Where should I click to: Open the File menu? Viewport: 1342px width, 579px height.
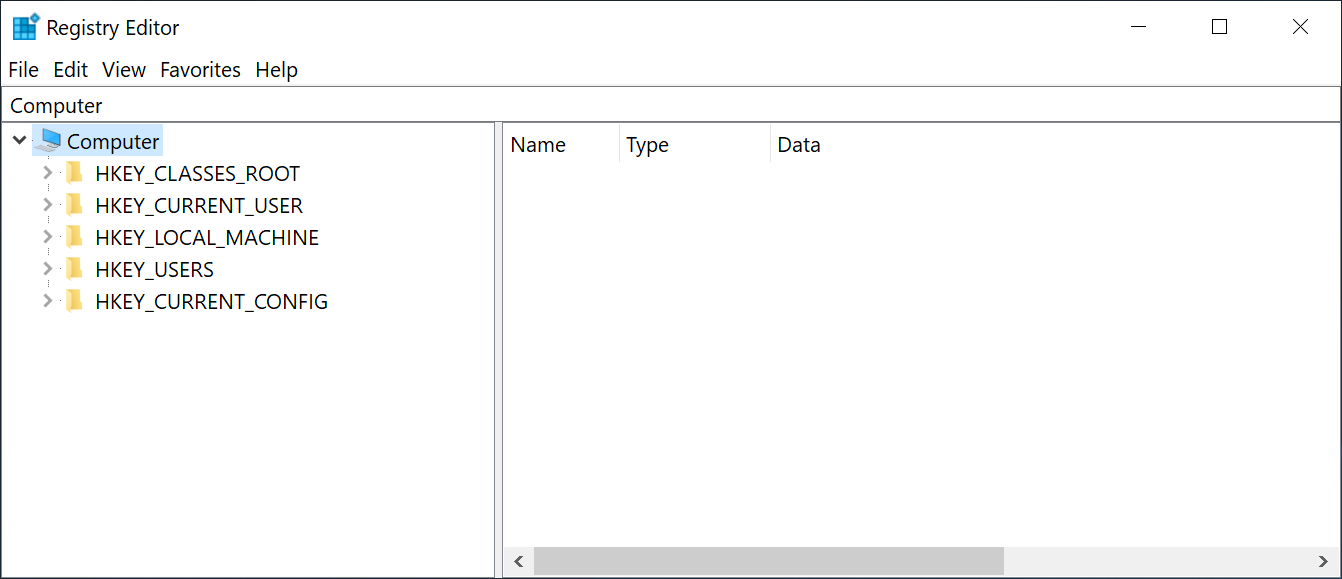tap(23, 70)
